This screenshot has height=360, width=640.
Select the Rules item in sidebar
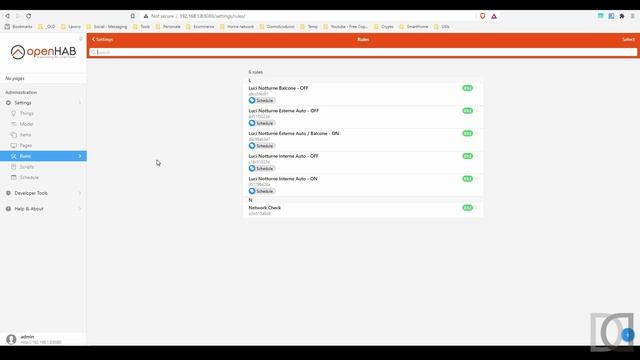43,156
